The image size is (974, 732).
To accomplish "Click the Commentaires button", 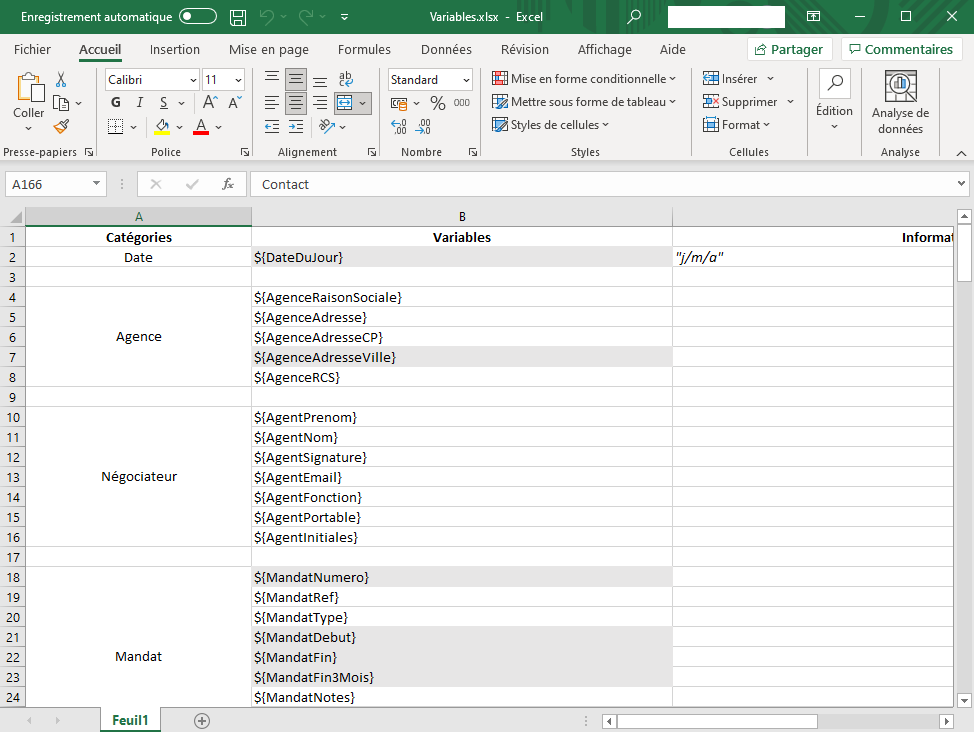I will point(900,49).
